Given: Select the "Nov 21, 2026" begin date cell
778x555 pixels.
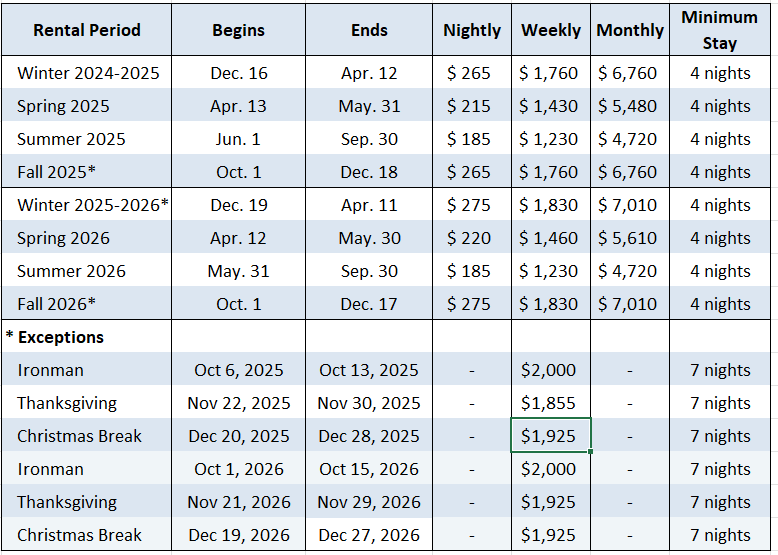Looking at the screenshot, I should [239, 502].
